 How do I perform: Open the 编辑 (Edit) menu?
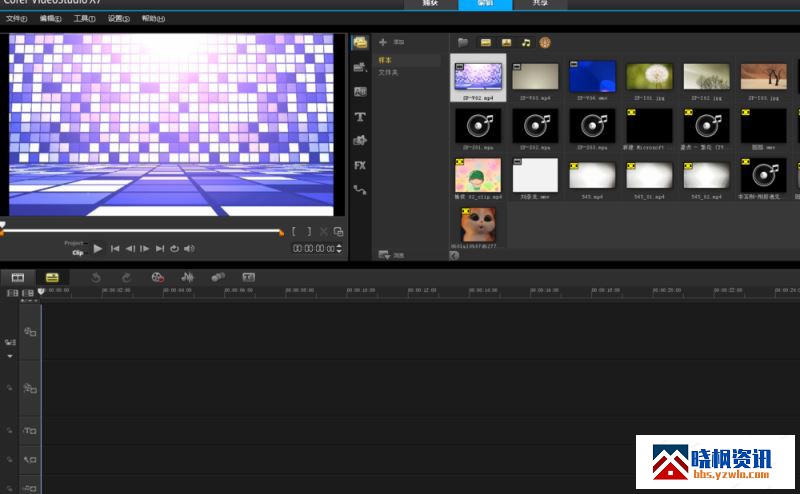click(50, 18)
